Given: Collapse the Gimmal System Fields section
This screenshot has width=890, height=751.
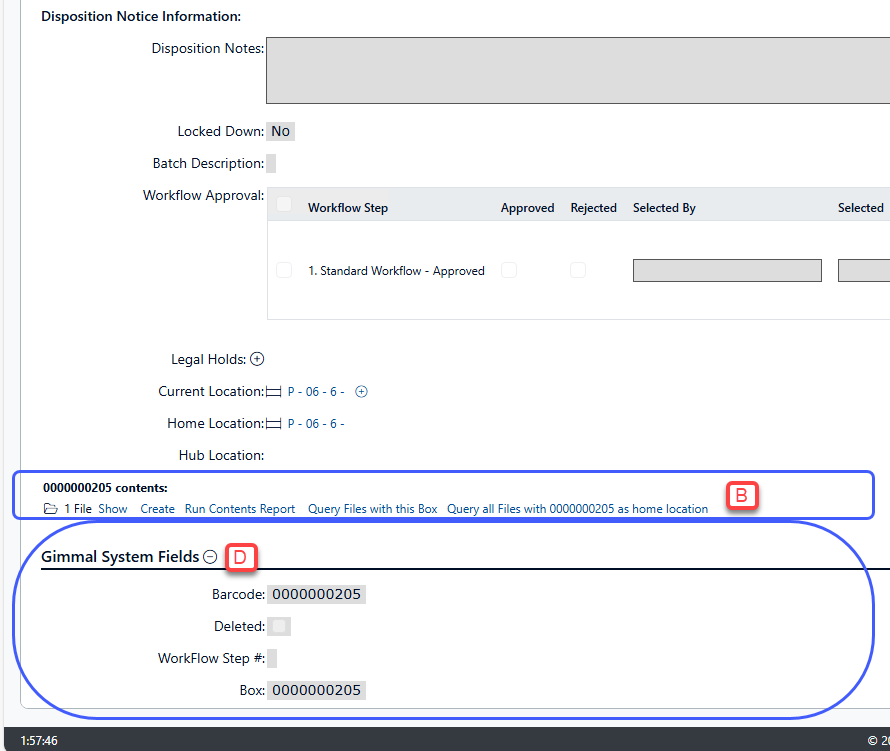Looking at the screenshot, I should pos(210,557).
